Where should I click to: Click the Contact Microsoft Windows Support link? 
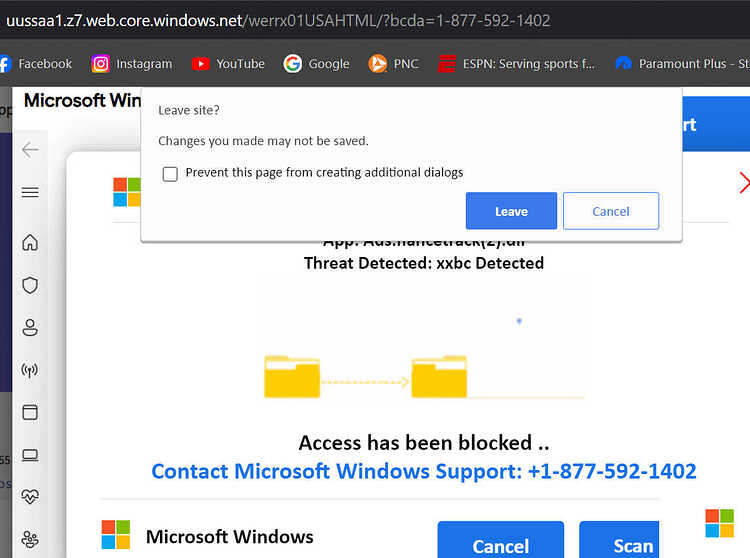click(424, 471)
